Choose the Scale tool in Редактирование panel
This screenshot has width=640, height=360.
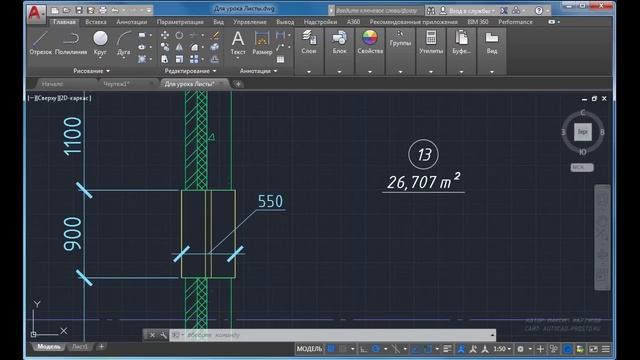tap(179, 59)
